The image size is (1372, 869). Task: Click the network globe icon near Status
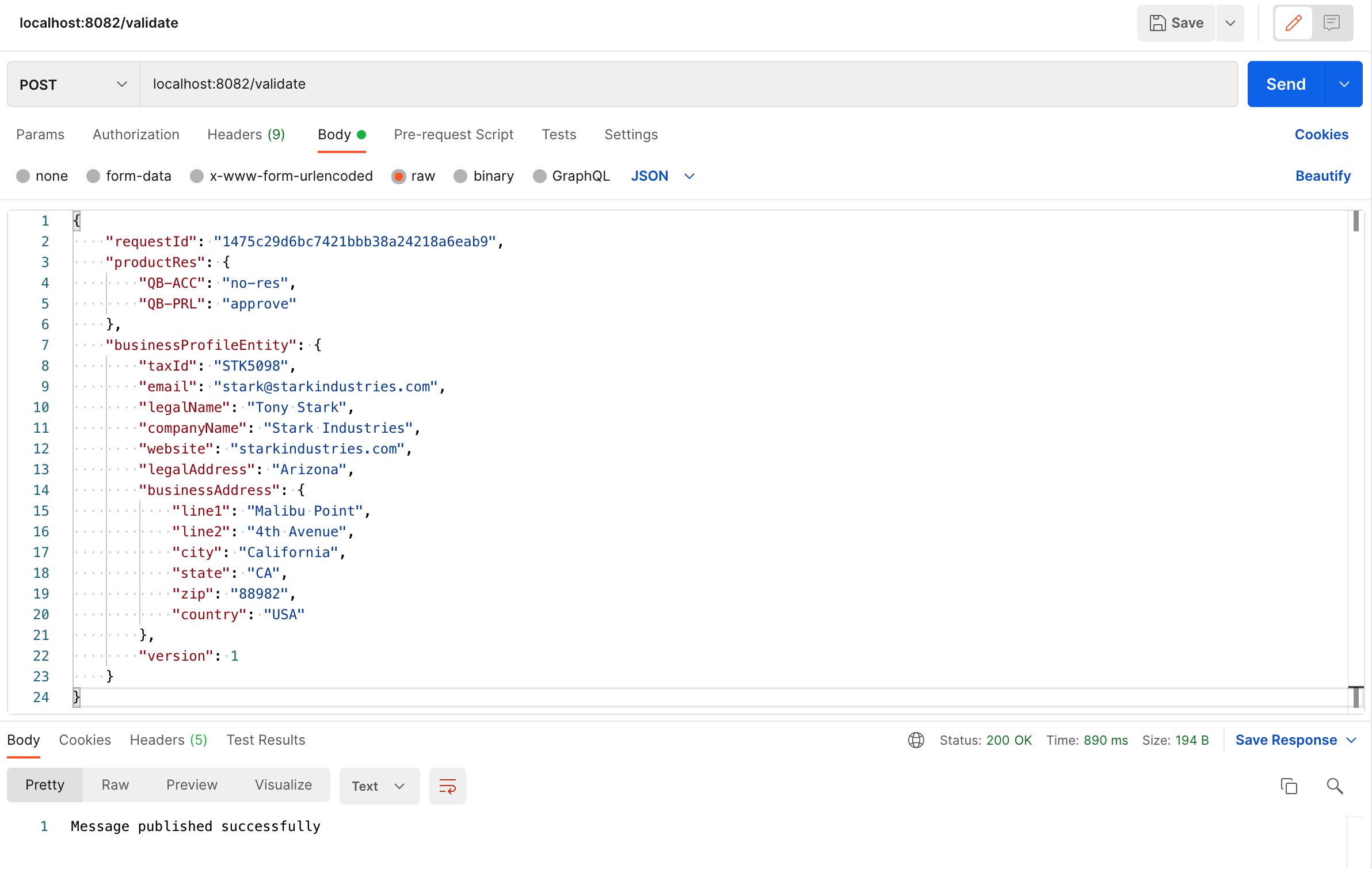coord(915,740)
